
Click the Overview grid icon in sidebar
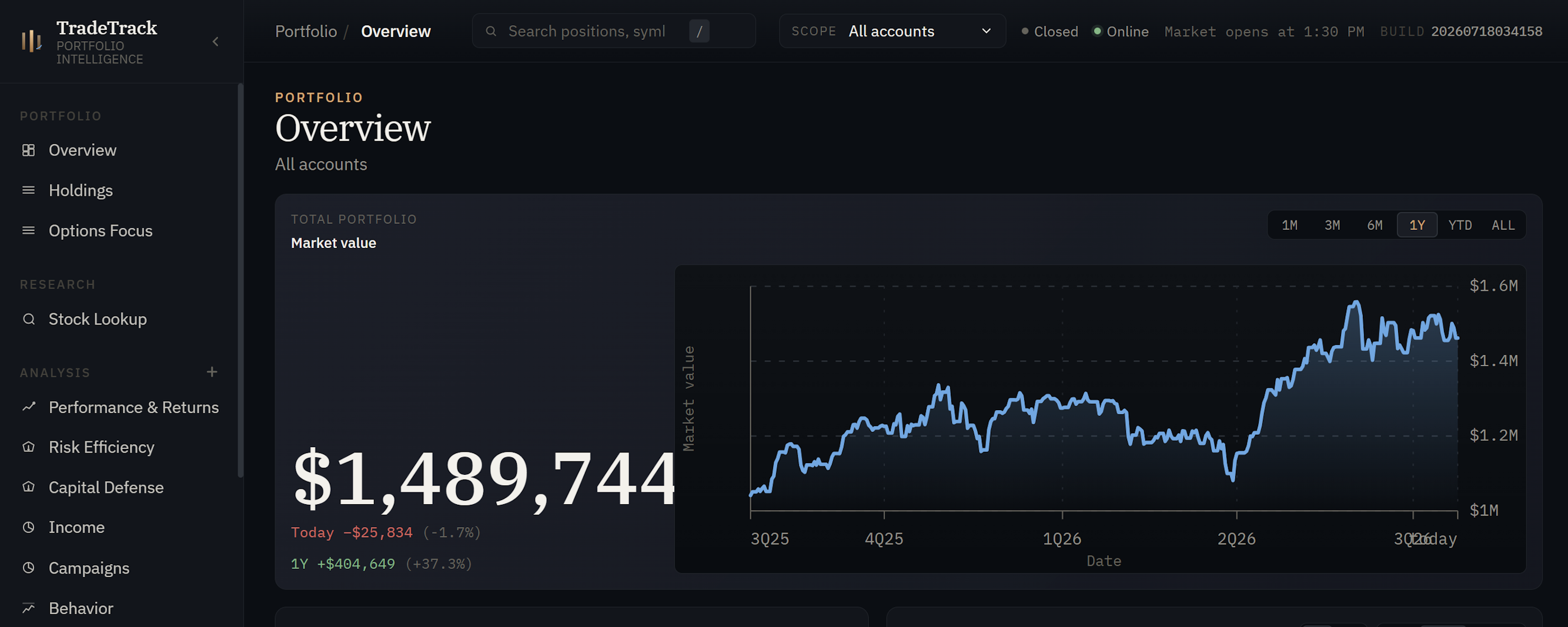point(29,150)
